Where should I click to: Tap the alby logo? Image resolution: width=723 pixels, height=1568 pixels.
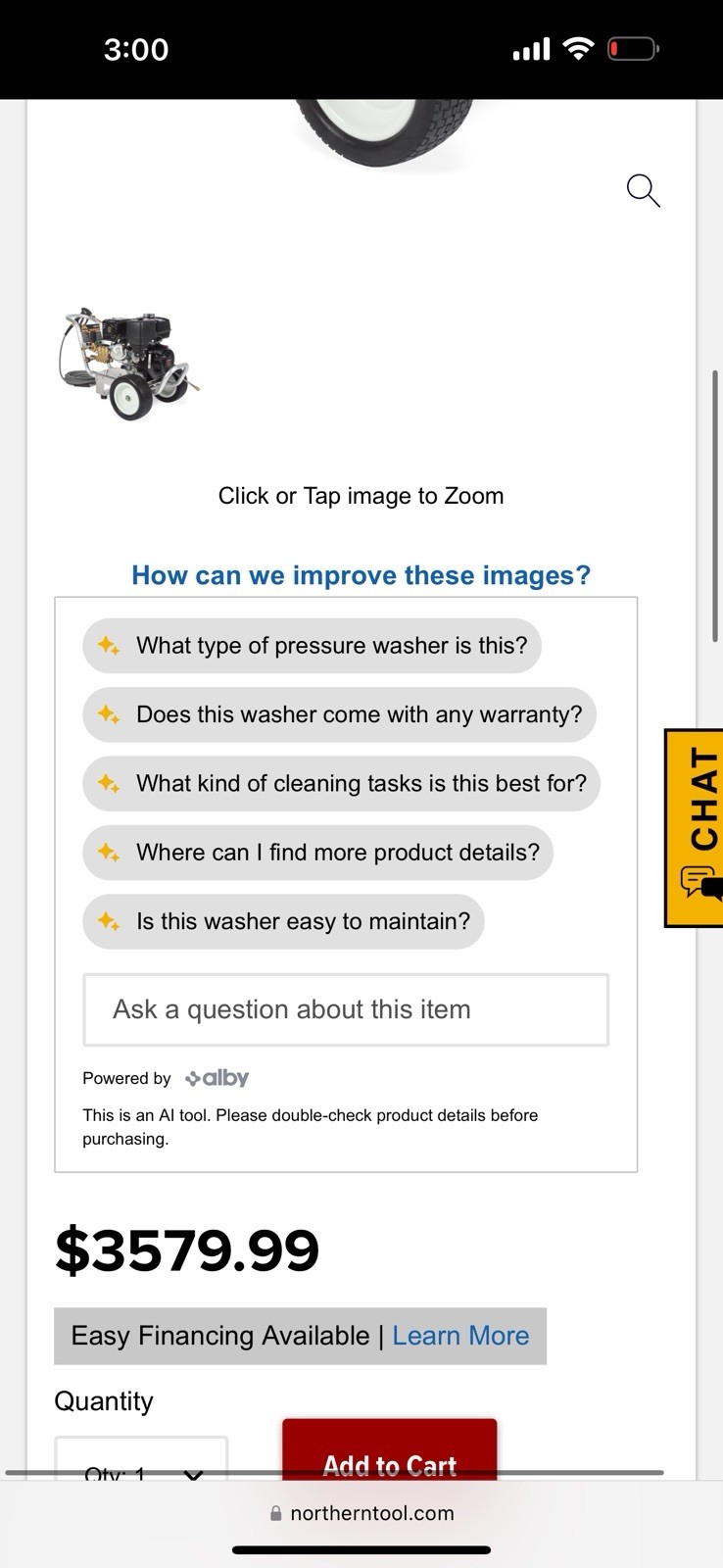pyautogui.click(x=217, y=1078)
